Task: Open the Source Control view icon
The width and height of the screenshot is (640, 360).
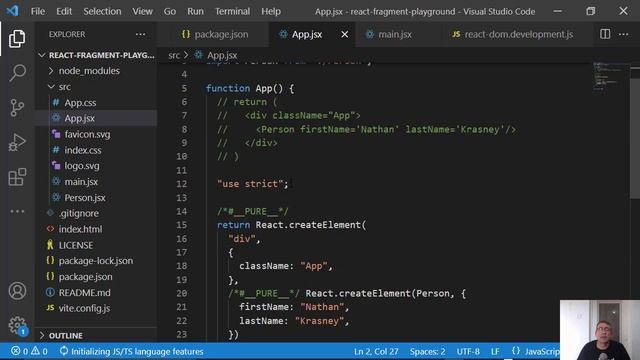Action: coord(17,108)
